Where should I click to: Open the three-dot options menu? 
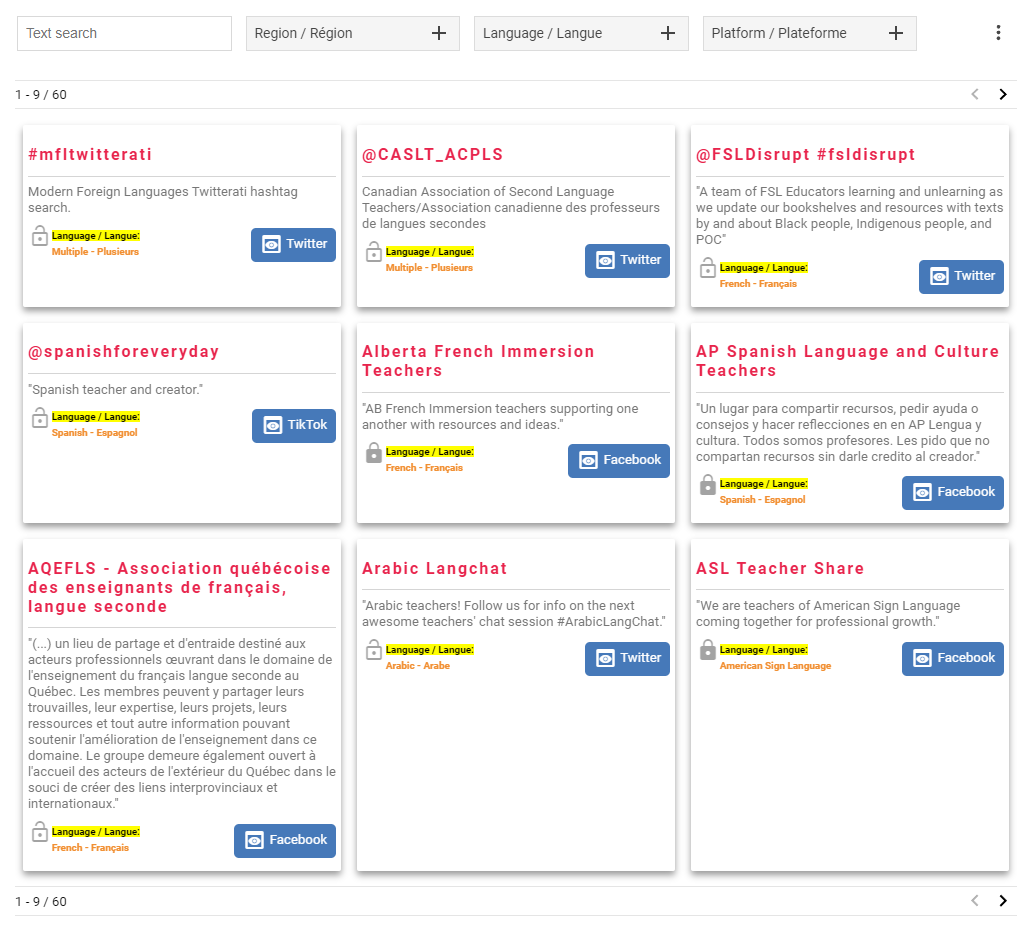coord(998,32)
